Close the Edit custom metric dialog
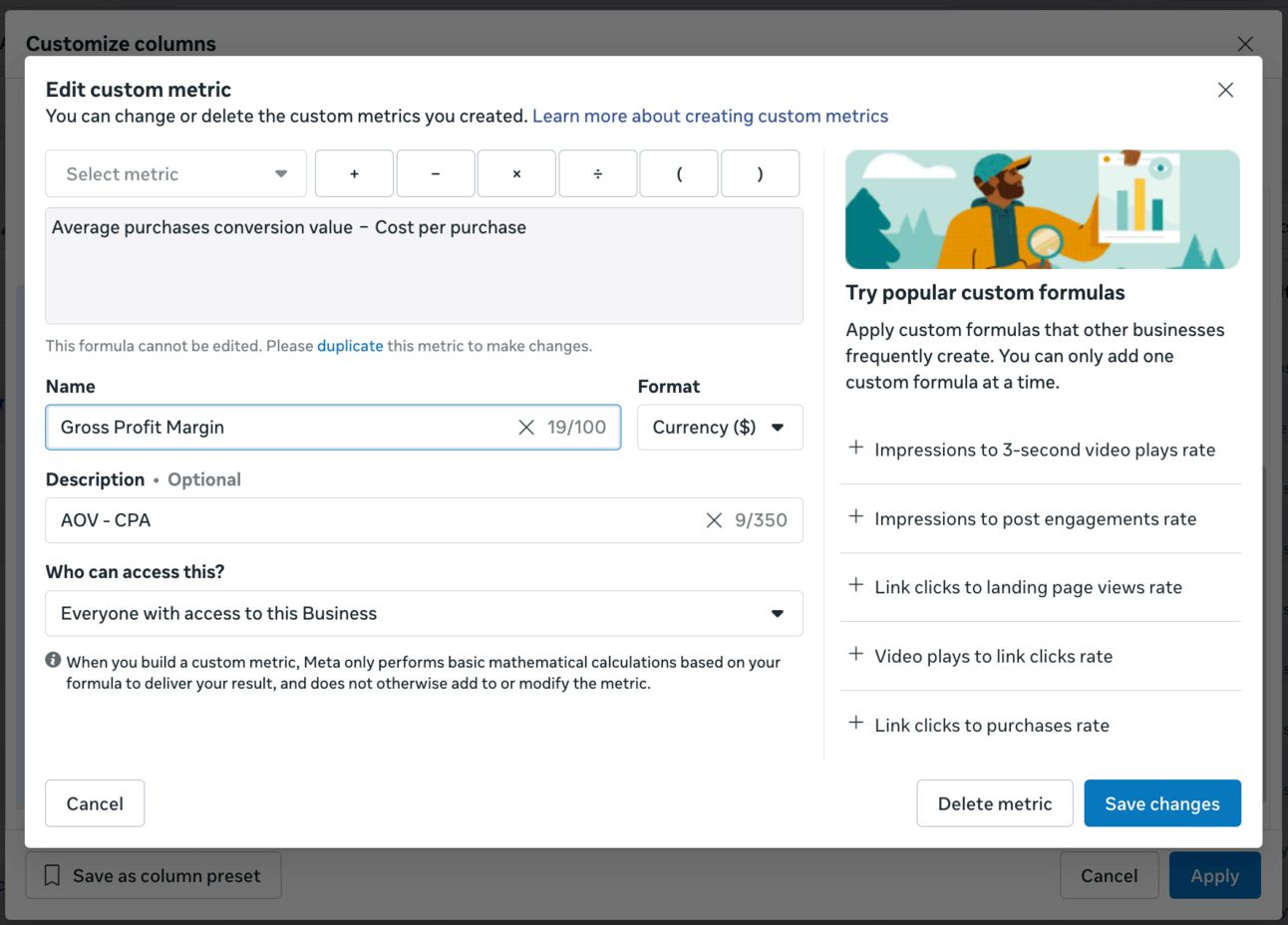1288x925 pixels. coord(1225,90)
